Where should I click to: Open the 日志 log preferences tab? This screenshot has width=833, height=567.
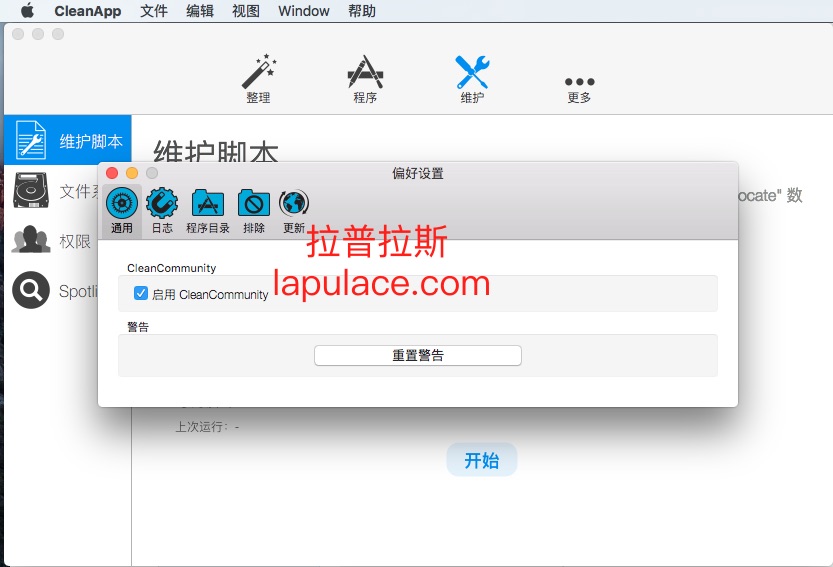(x=162, y=210)
